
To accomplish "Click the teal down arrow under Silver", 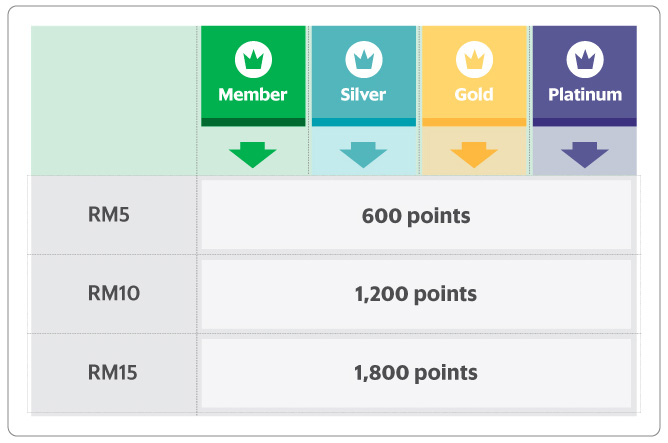I will click(363, 155).
